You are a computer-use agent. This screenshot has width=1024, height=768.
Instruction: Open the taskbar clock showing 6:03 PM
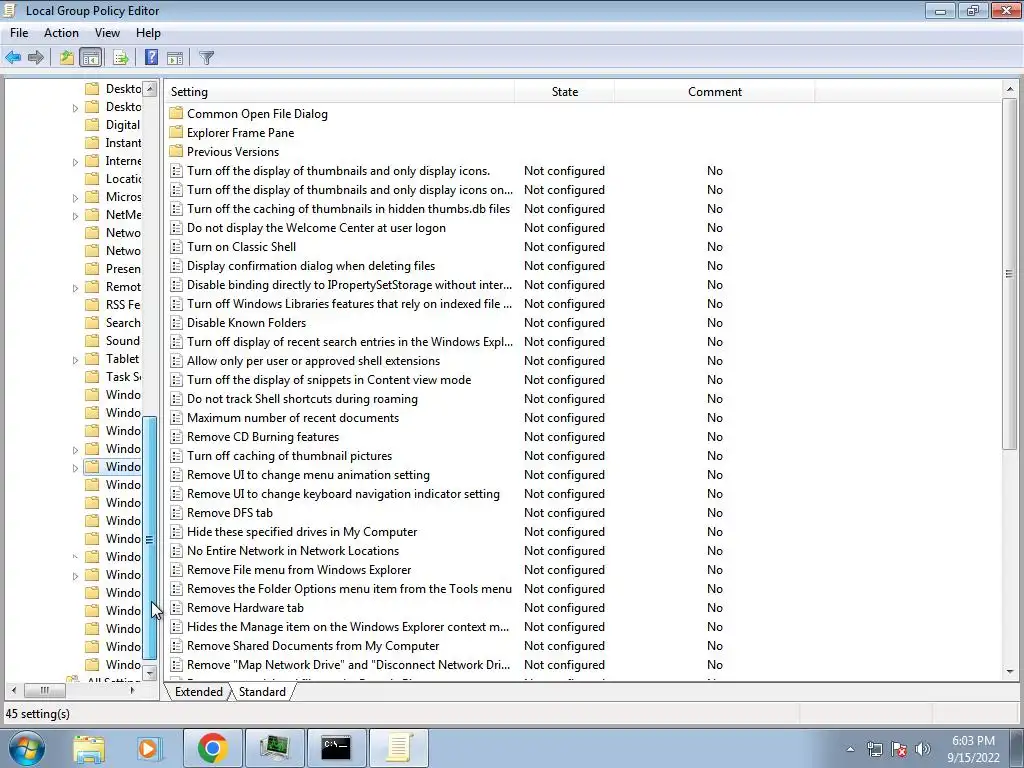(973, 749)
